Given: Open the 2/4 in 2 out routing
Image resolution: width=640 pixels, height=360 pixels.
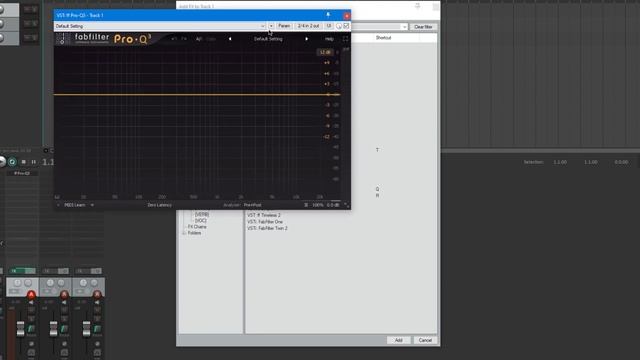Looking at the screenshot, I should coord(309,26).
